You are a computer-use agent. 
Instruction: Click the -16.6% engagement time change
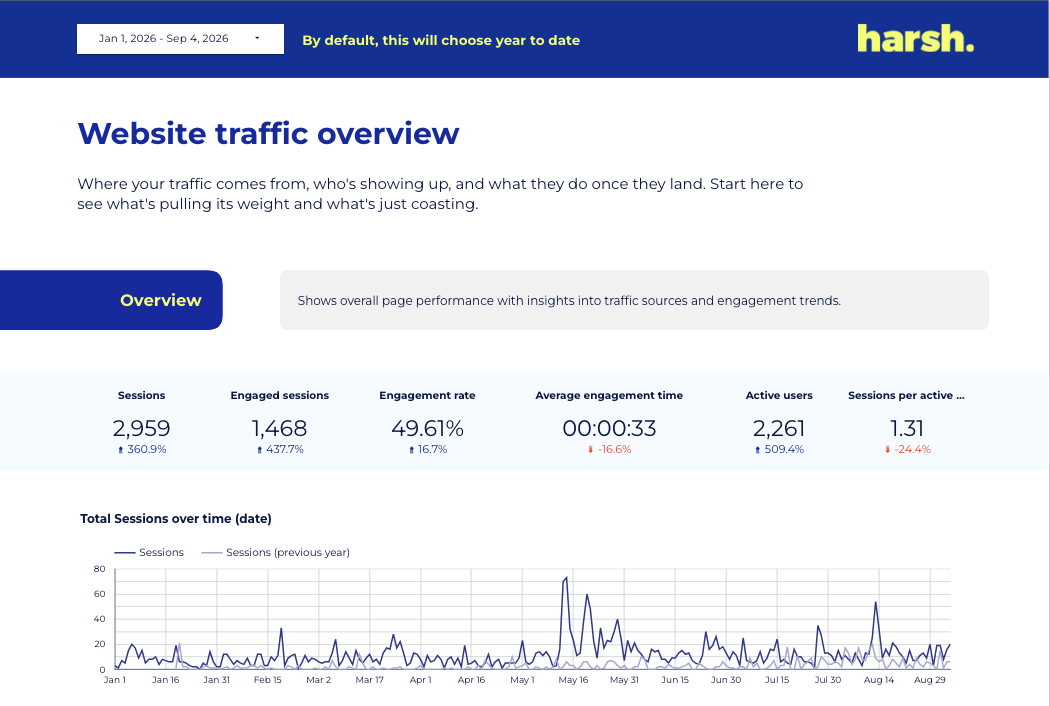click(x=609, y=449)
